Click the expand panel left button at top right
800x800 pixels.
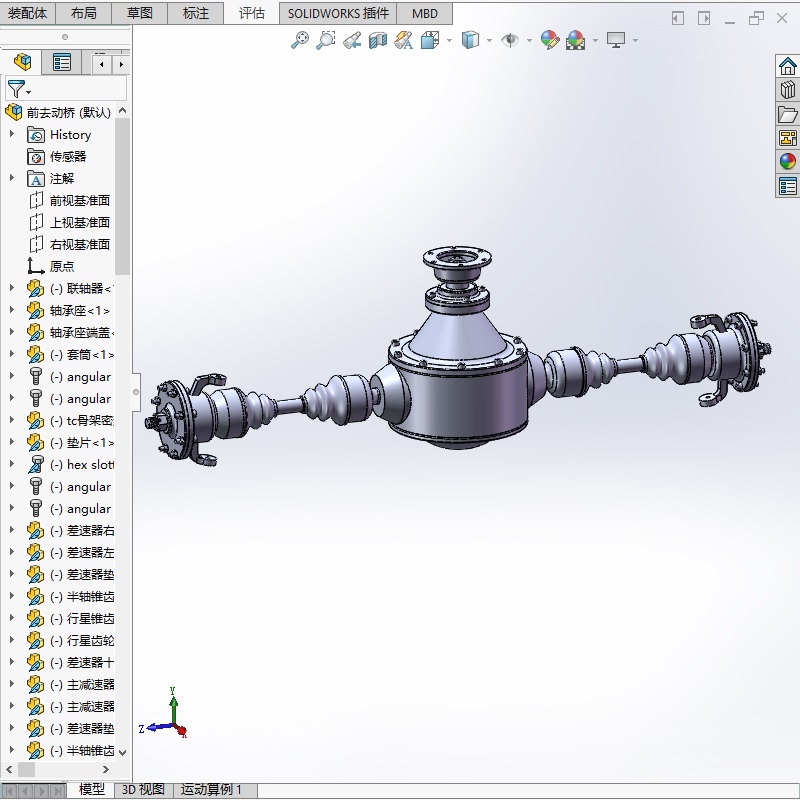tap(678, 18)
